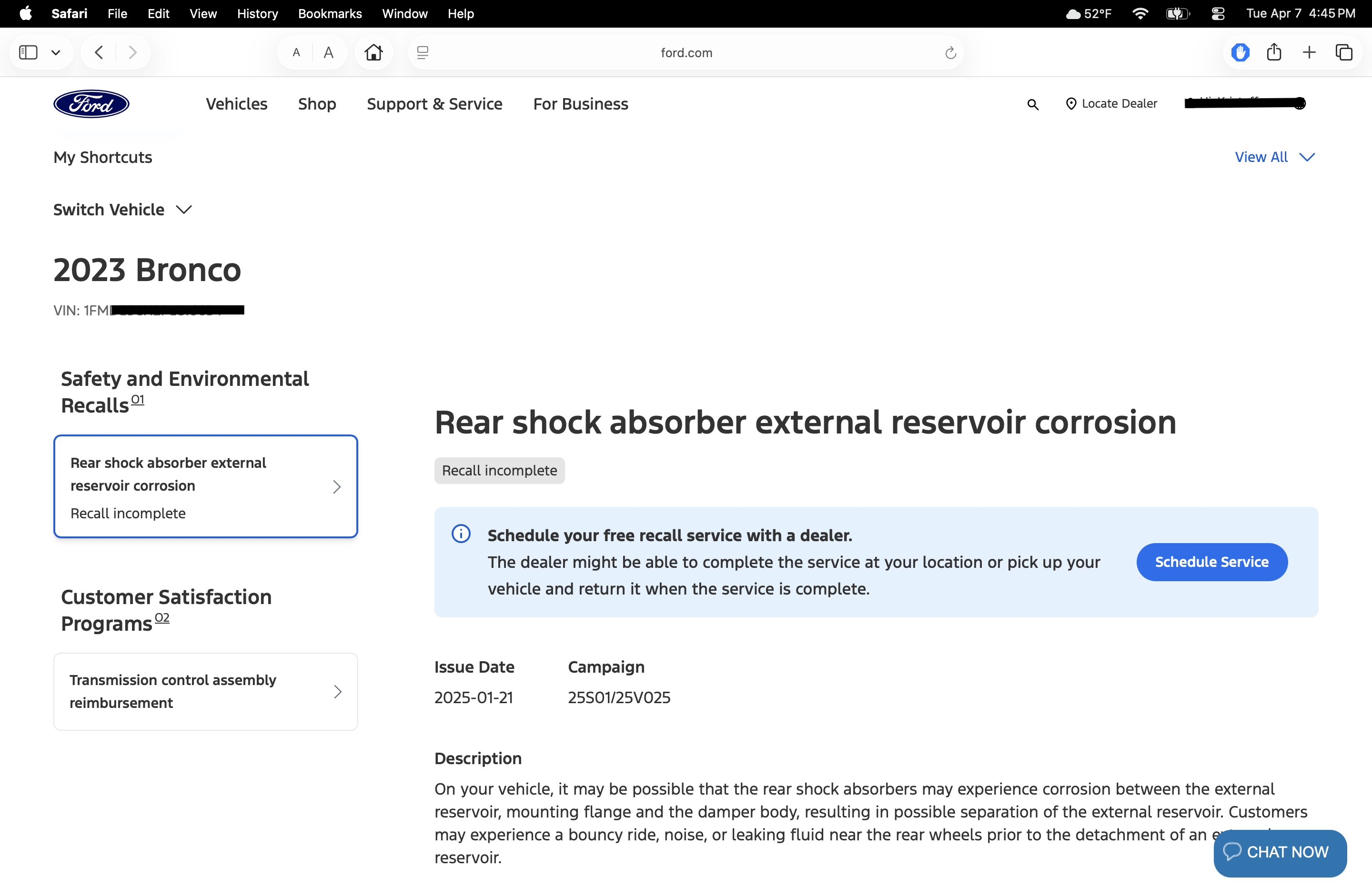The image size is (1372, 888).
Task: Click the site search magnifier icon
Action: (1032, 104)
